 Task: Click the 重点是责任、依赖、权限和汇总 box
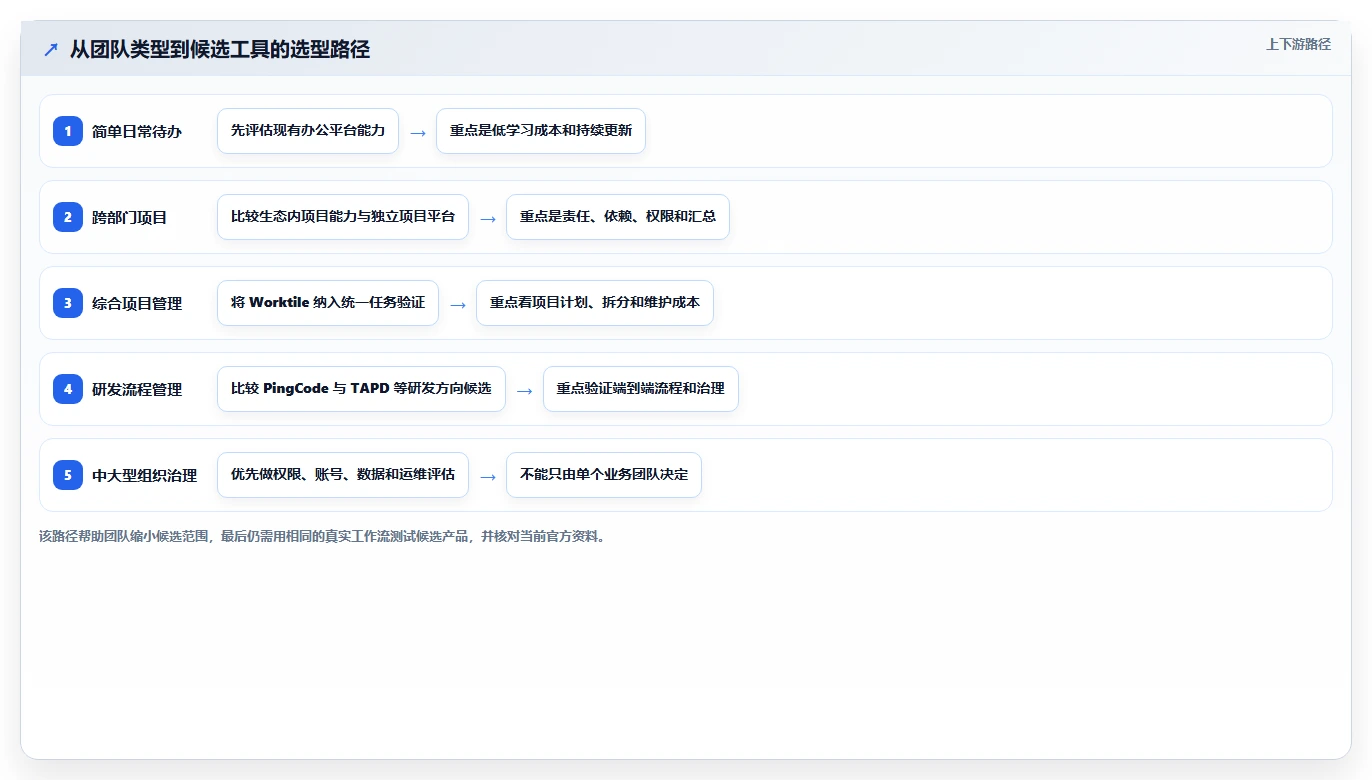point(618,217)
